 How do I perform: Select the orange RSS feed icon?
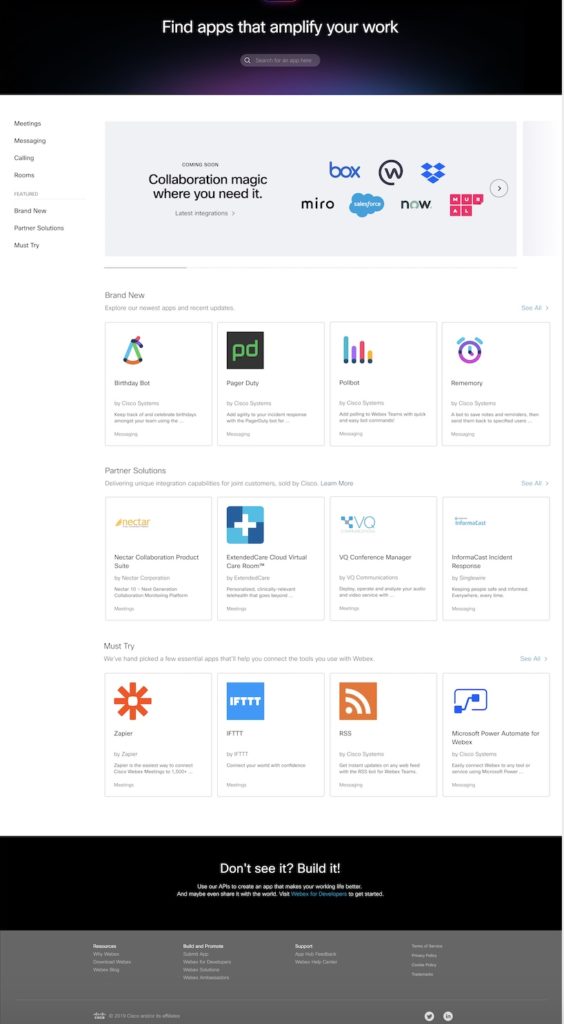coord(358,701)
